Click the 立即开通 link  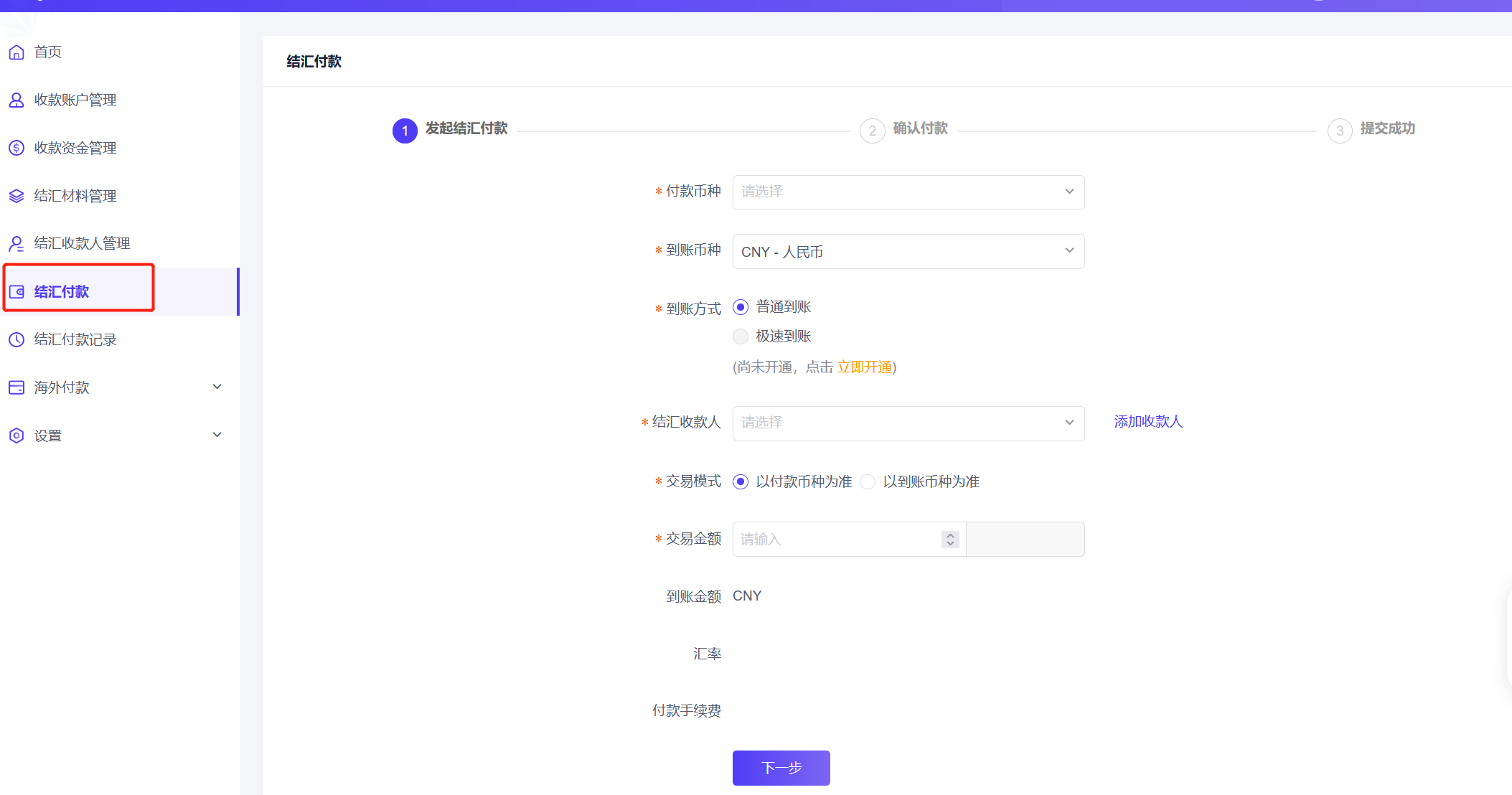click(x=864, y=367)
